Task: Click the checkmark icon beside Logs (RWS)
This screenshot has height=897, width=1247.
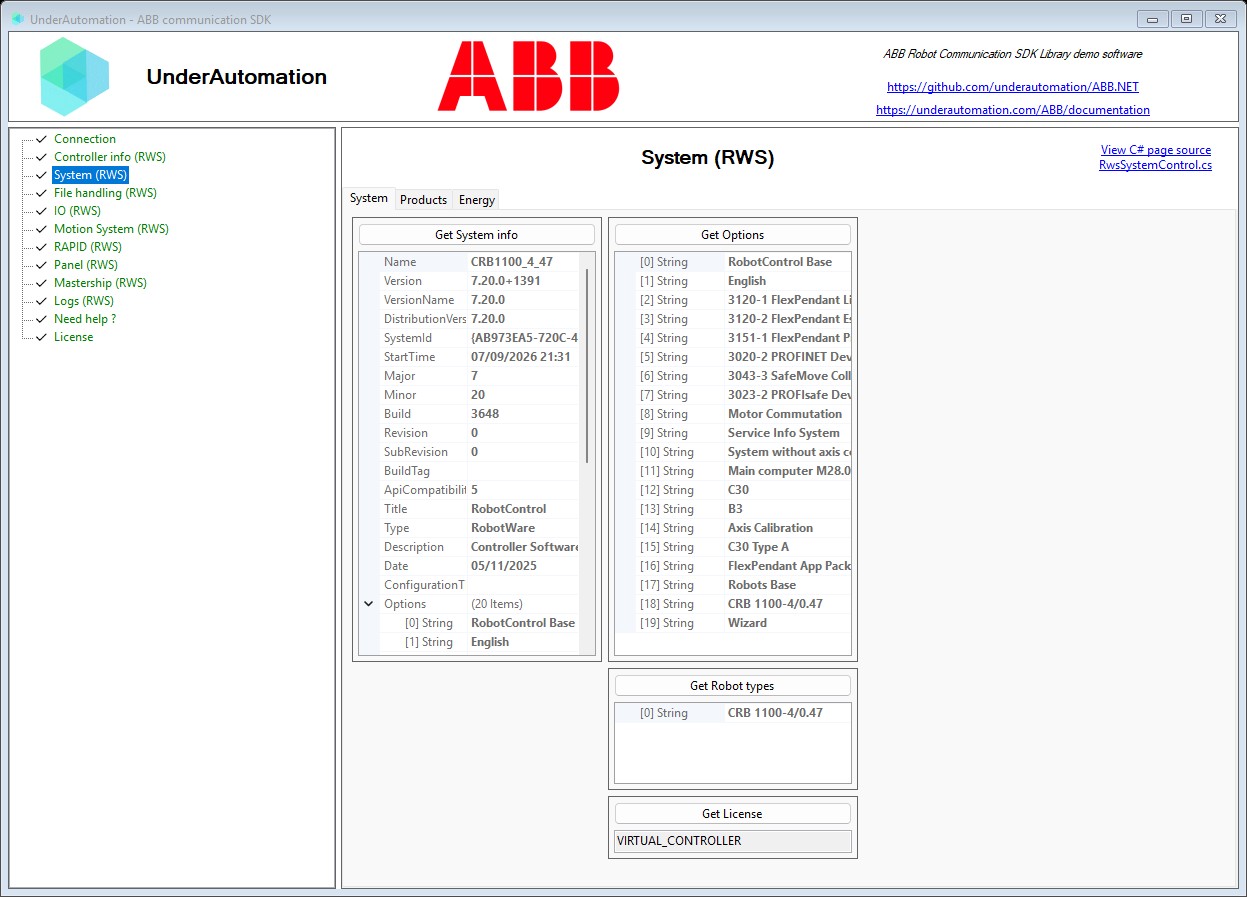Action: pyautogui.click(x=42, y=301)
